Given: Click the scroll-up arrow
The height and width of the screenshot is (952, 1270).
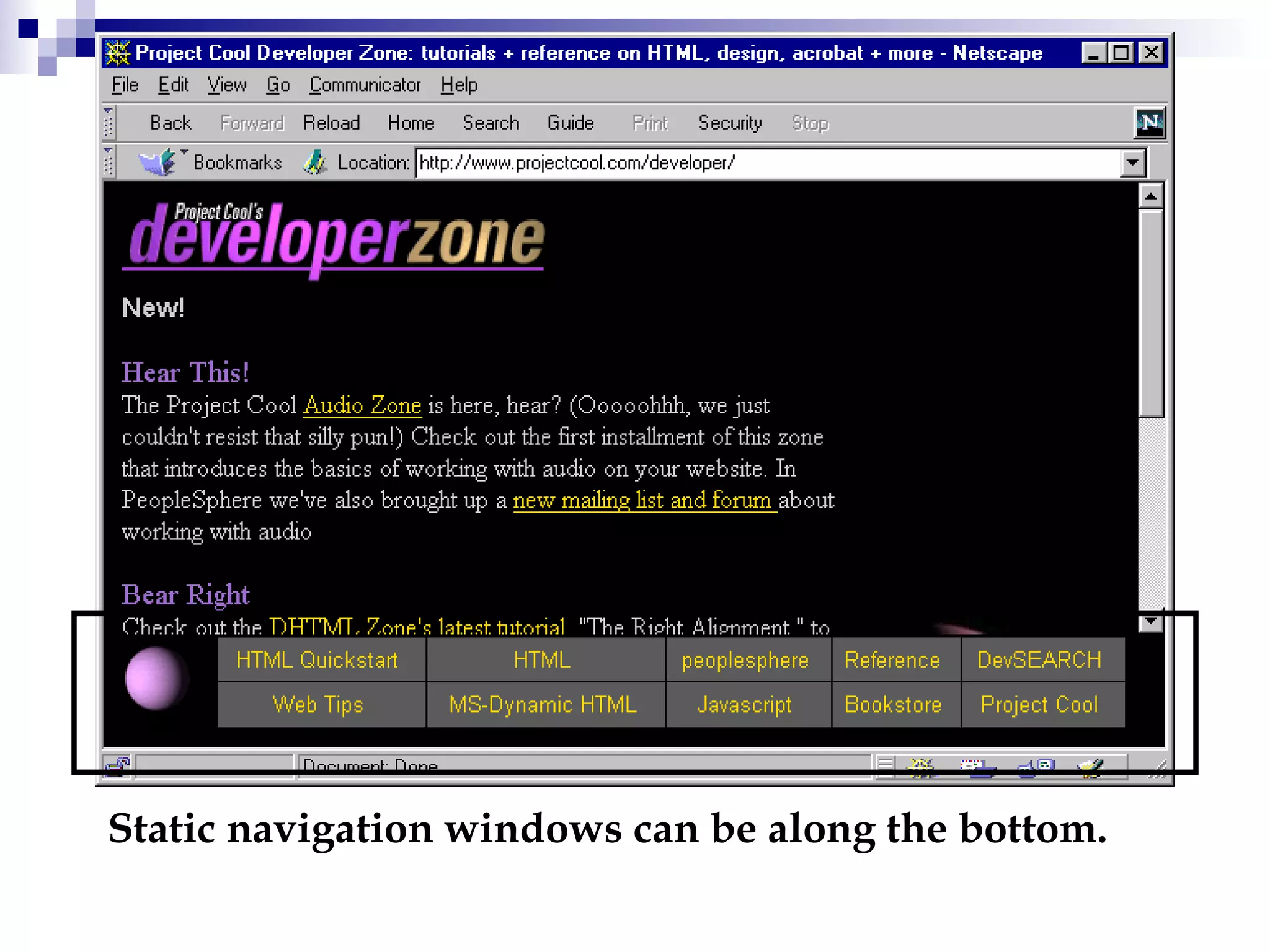Looking at the screenshot, I should (x=1151, y=196).
